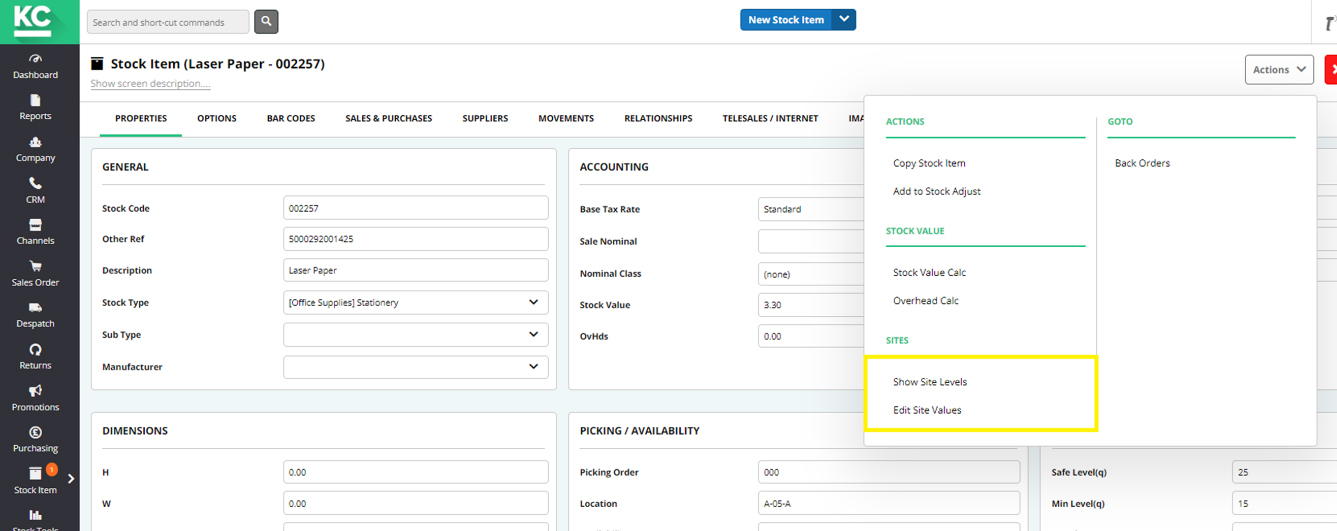
Task: Click the red close button
Action: click(1331, 69)
